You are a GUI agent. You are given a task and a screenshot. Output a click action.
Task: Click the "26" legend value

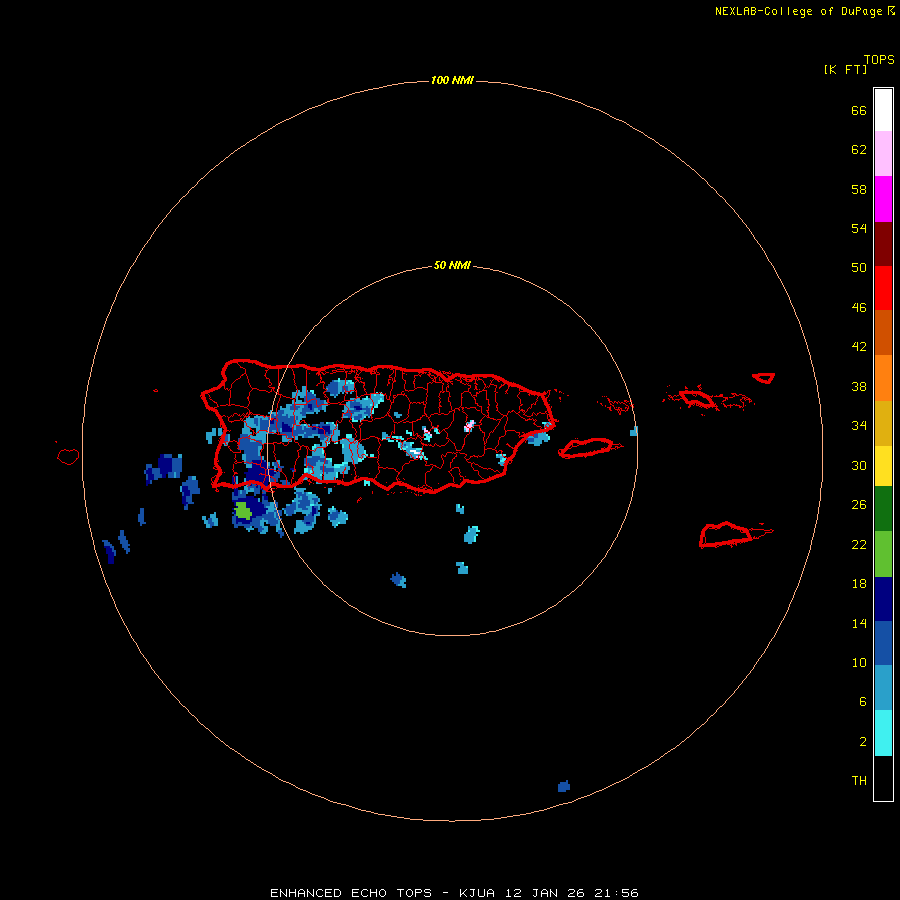[859, 505]
